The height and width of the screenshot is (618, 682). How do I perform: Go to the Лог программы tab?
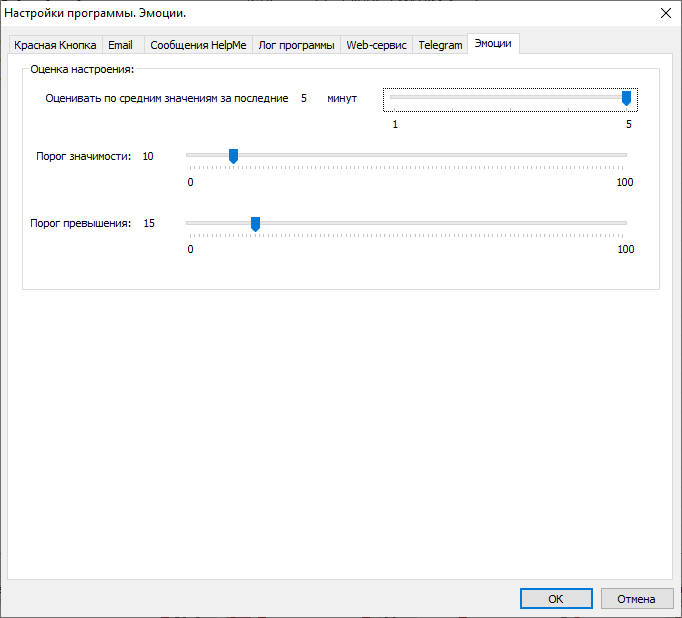295,45
